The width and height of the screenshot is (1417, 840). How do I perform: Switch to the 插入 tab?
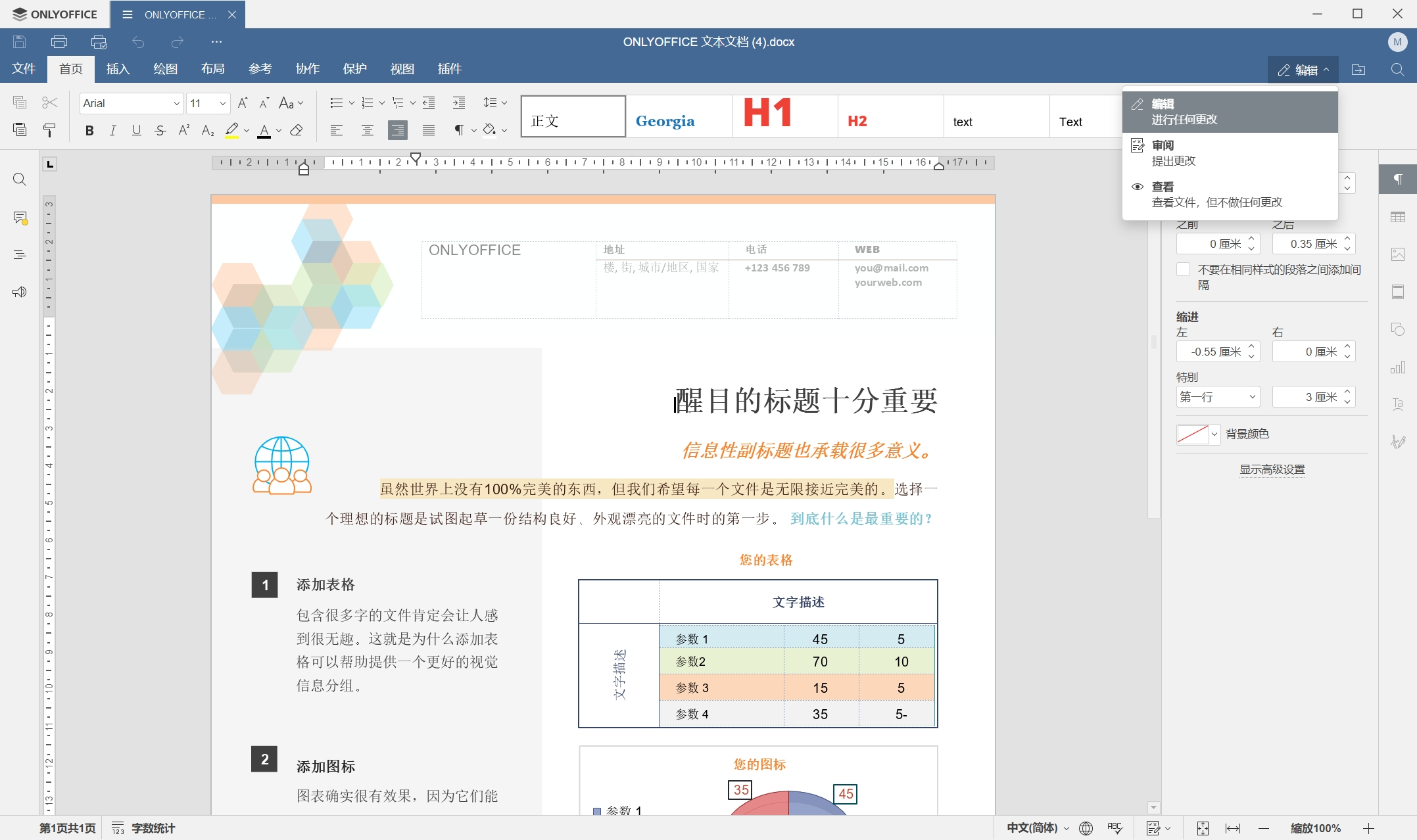118,69
